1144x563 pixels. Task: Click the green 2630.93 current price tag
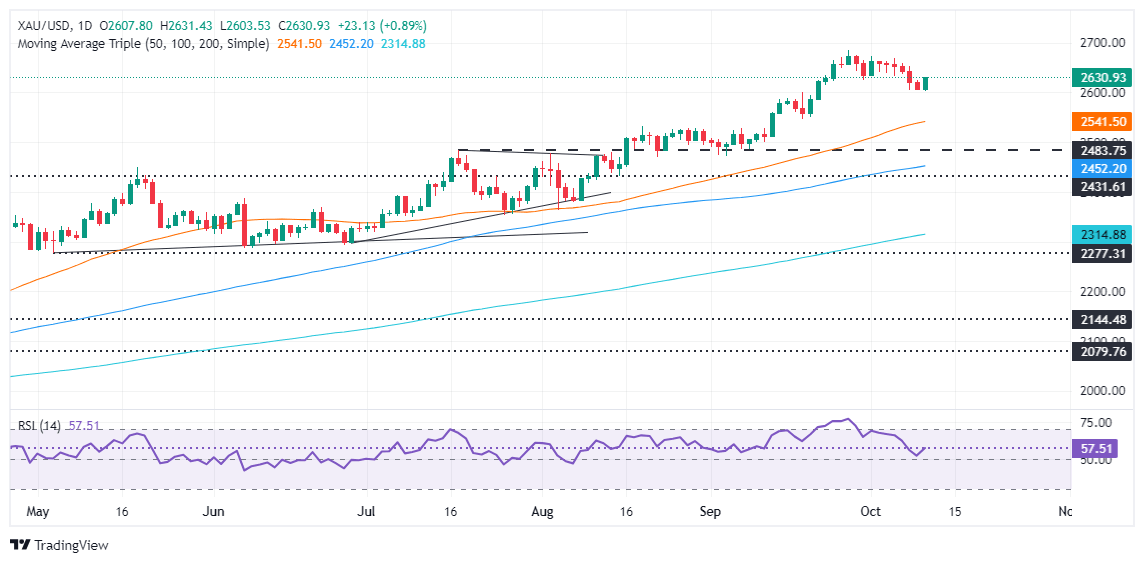tap(1103, 77)
